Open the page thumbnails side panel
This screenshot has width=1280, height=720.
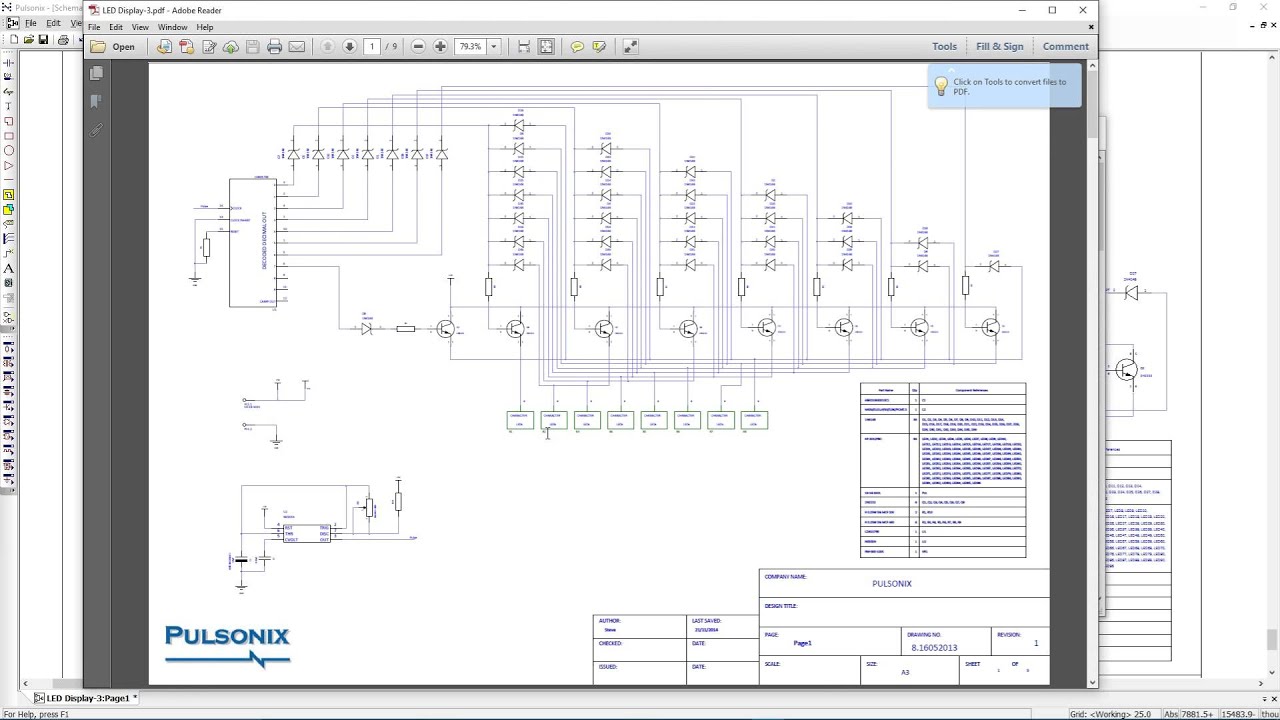(96, 73)
